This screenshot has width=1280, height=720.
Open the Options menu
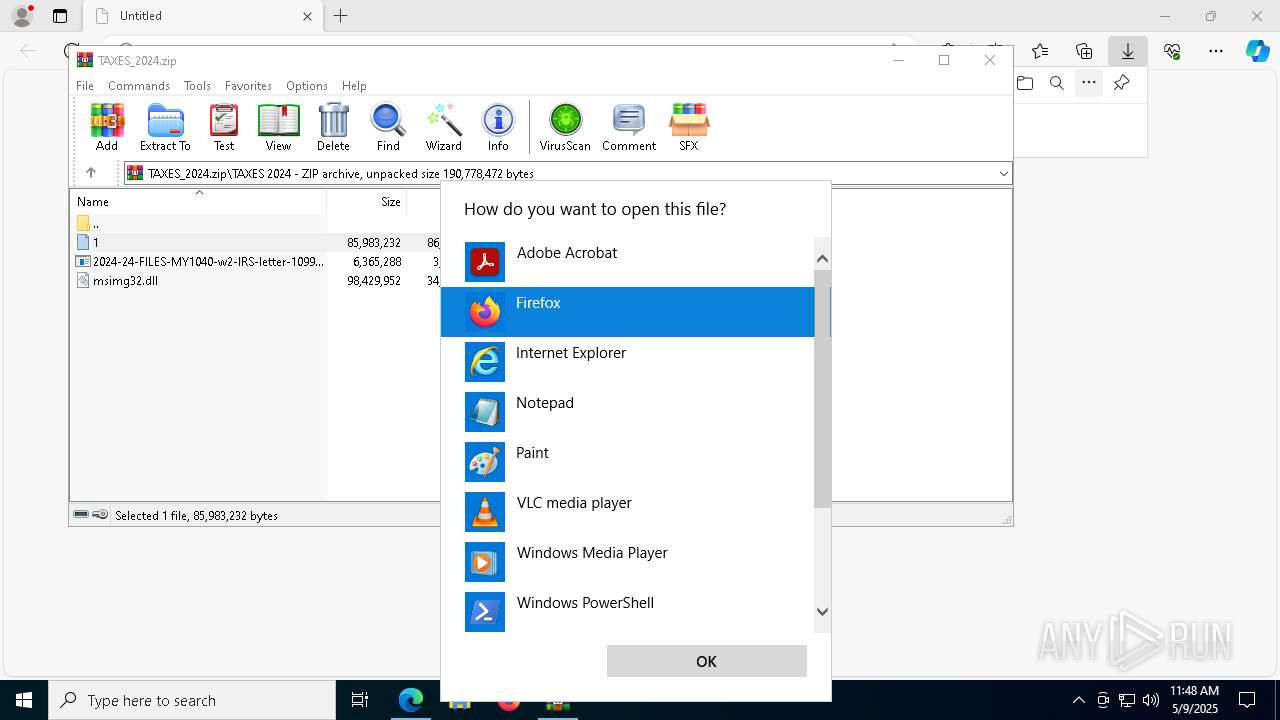tap(306, 86)
